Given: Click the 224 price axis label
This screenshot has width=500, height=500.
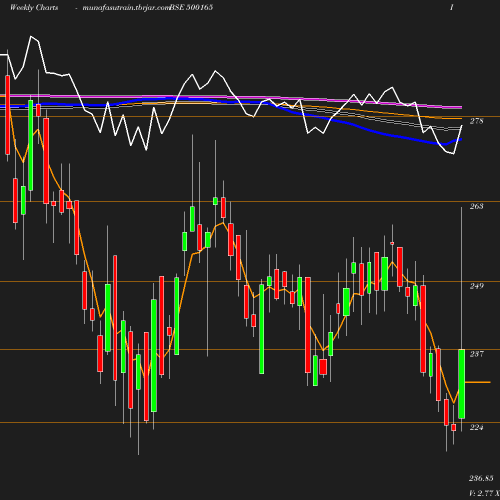Looking at the screenshot, I should 476,427.
